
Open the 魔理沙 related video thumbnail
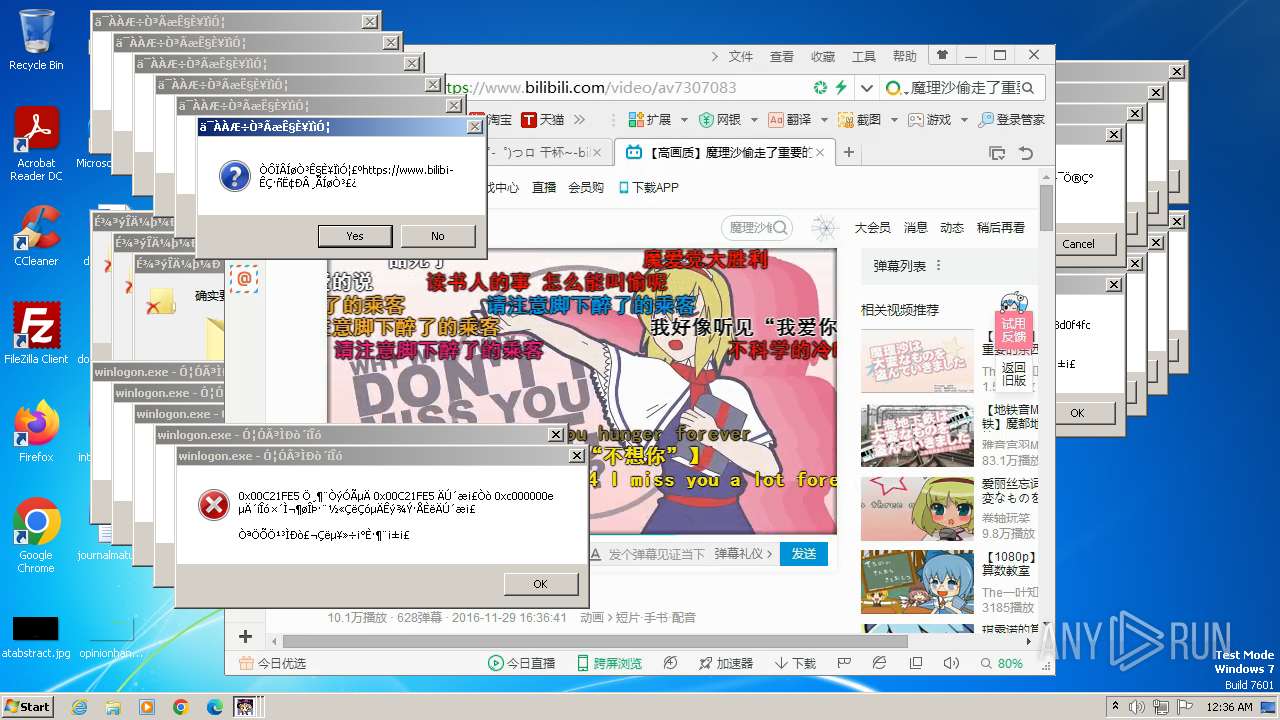click(x=917, y=361)
